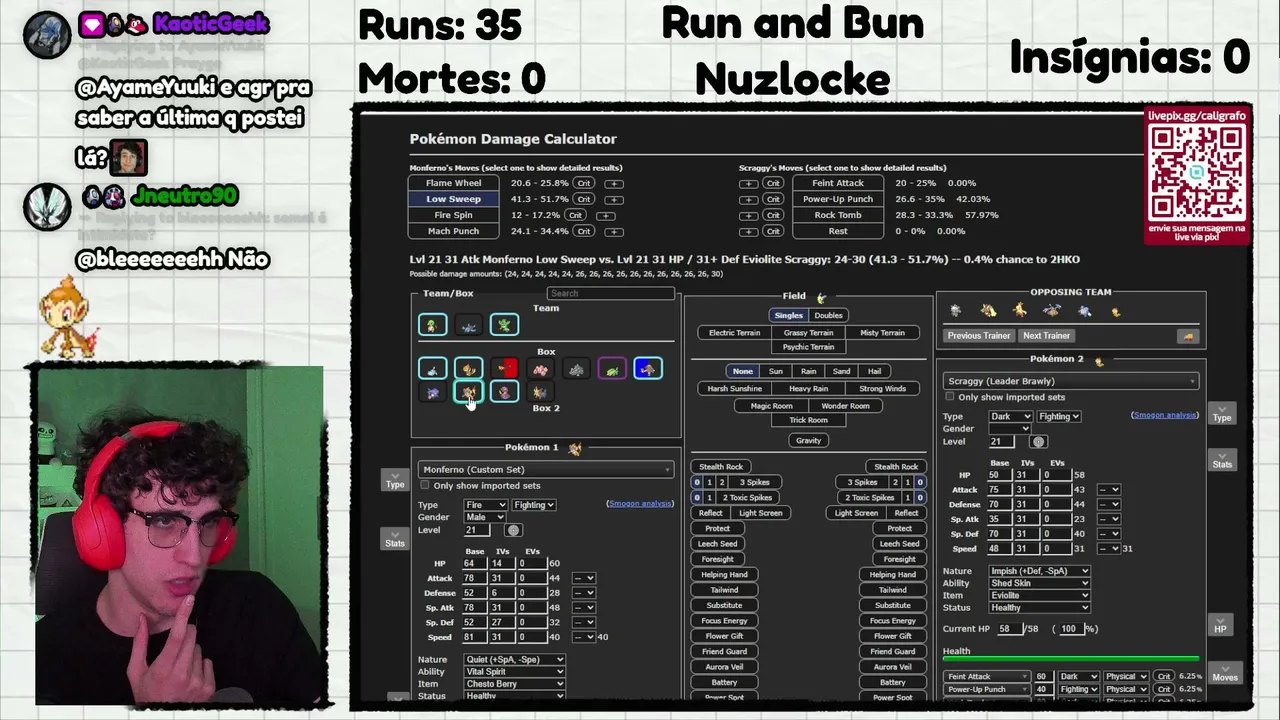Toggle Trick Room on the field
Image resolution: width=1280 pixels, height=720 pixels.
pyautogui.click(x=808, y=420)
